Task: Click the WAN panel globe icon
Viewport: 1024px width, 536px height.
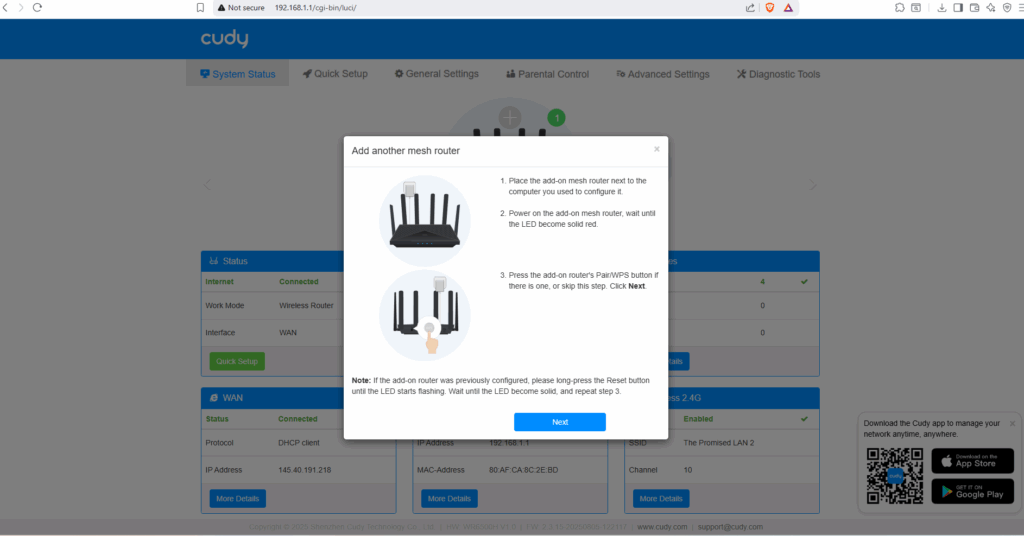Action: [x=214, y=398]
